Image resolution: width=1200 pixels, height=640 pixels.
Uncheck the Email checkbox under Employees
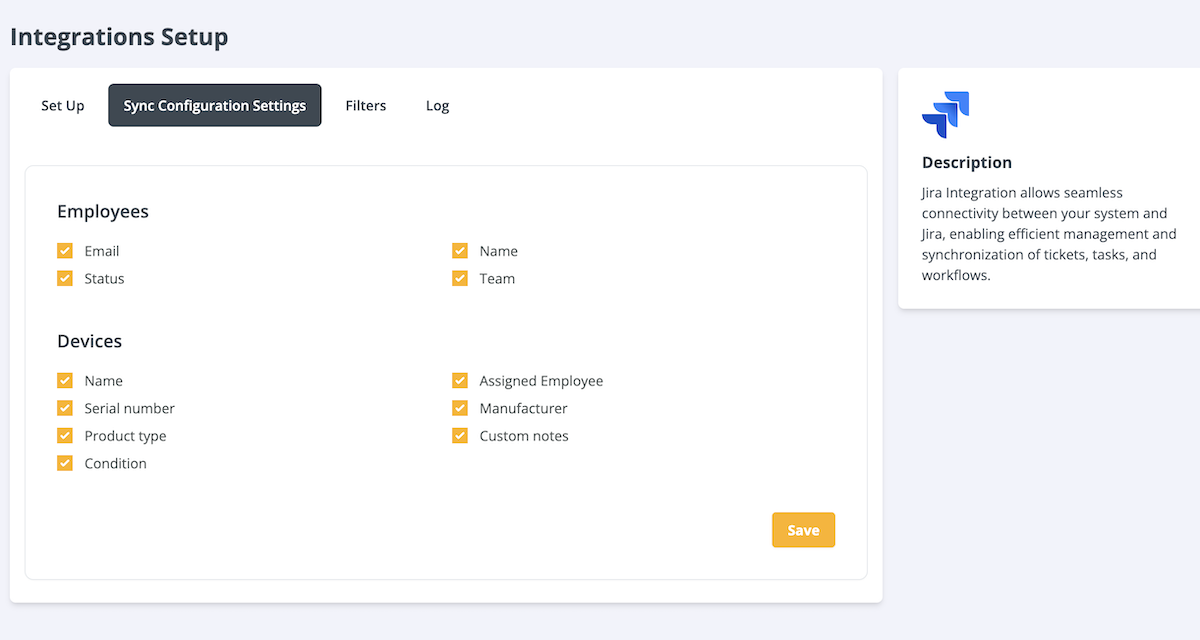point(65,251)
